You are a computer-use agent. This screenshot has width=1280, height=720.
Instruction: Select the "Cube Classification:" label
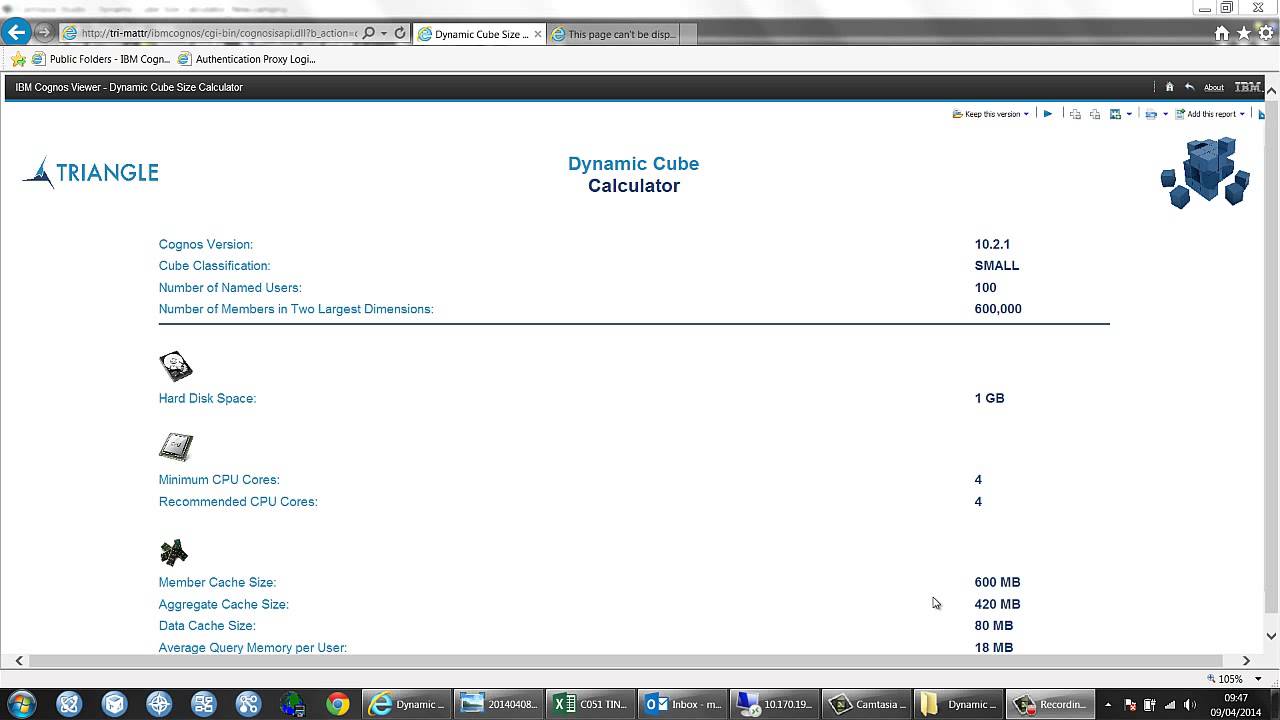(x=214, y=266)
